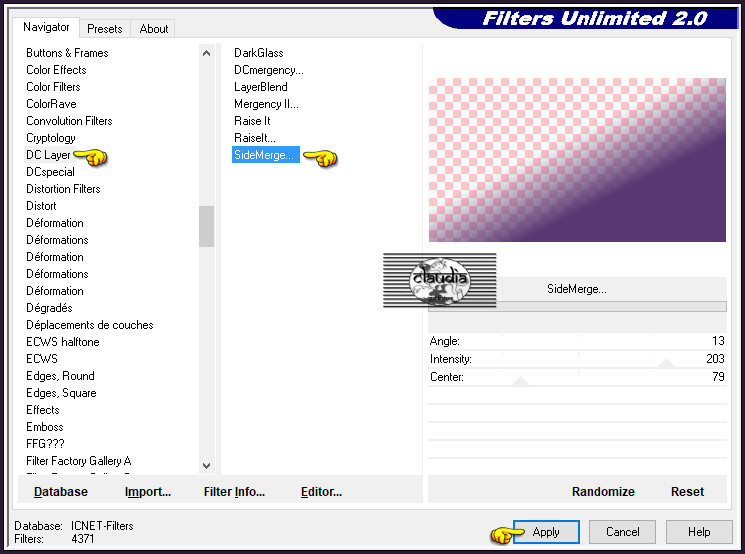The width and height of the screenshot is (745, 554).
Task: Cancel the Filters Unlimited dialog
Action: point(622,532)
